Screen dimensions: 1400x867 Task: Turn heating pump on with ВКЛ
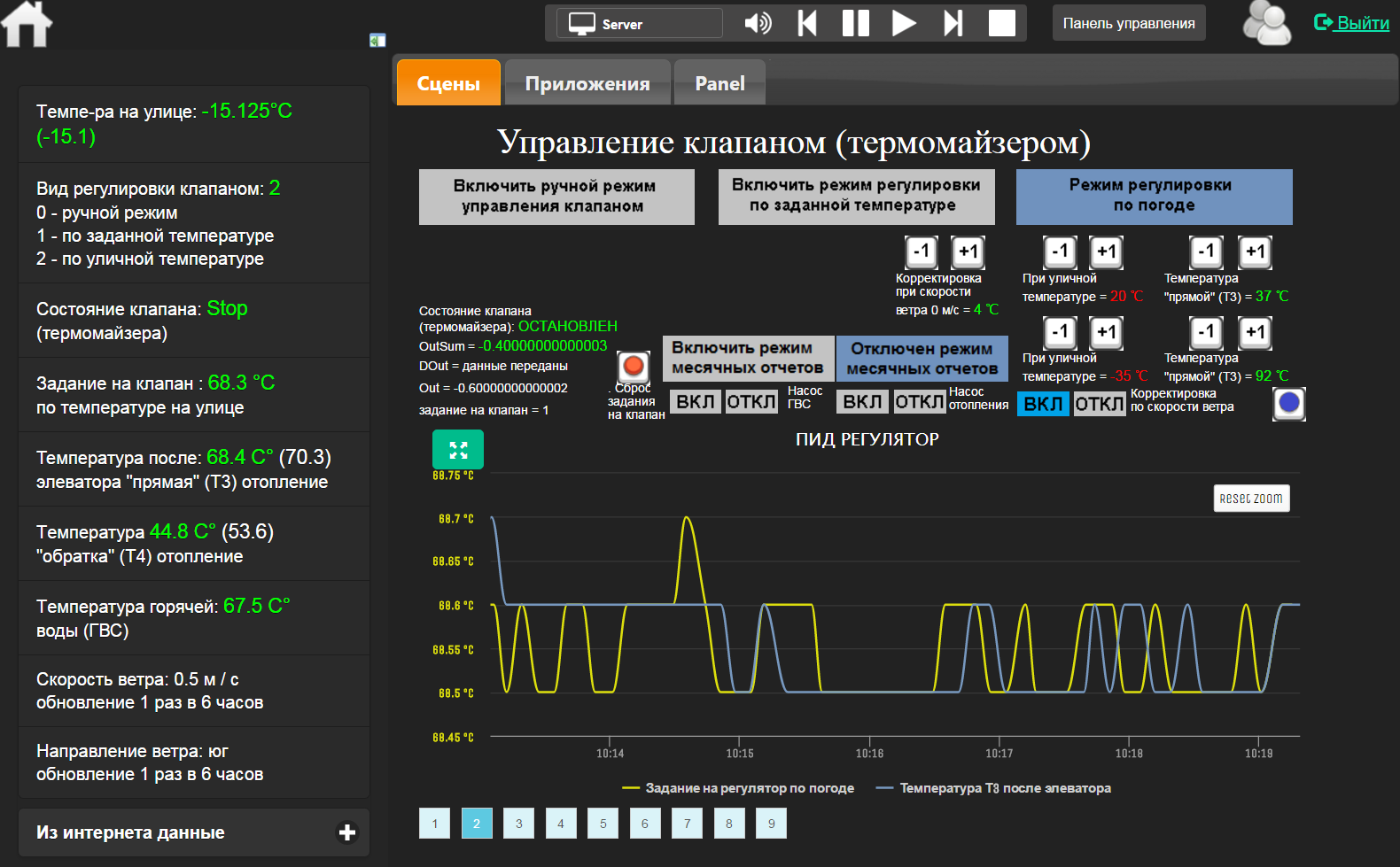click(x=862, y=402)
